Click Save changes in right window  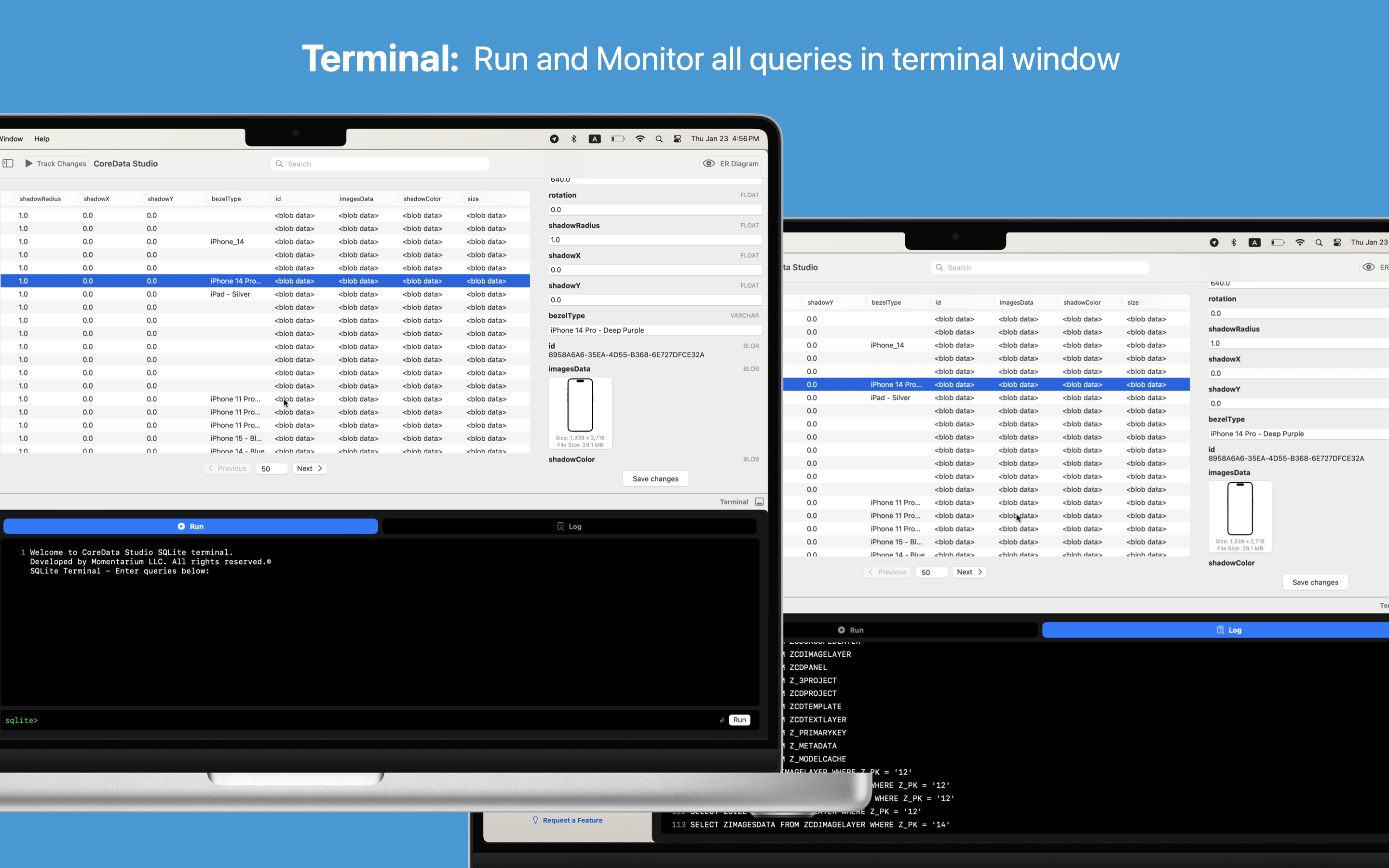tap(1316, 582)
